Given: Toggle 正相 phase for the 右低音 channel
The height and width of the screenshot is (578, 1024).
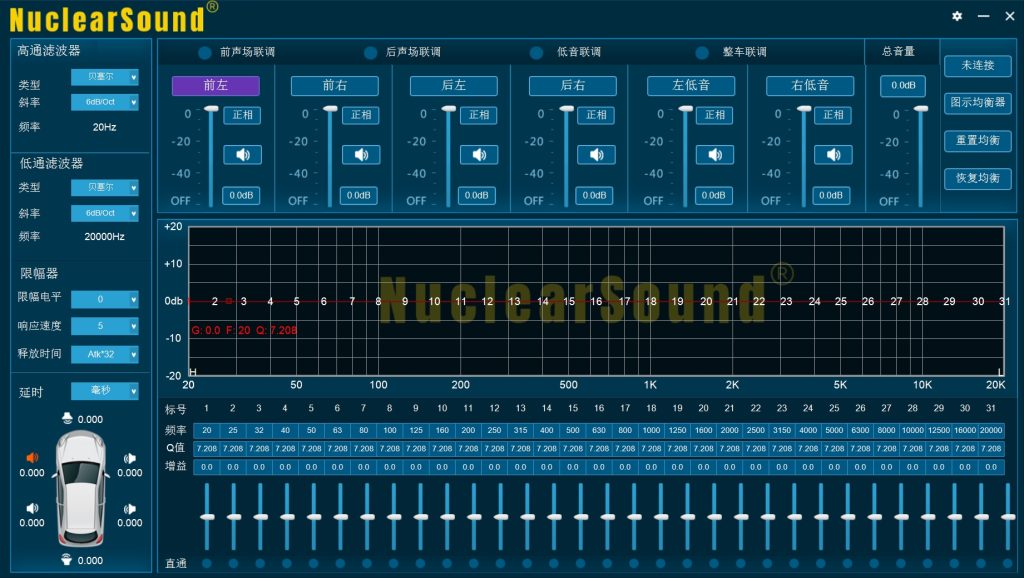Looking at the screenshot, I should 833,115.
